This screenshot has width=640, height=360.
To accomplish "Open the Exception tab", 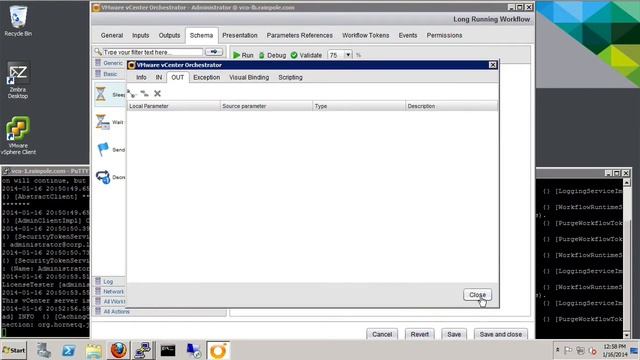I will click(207, 78).
